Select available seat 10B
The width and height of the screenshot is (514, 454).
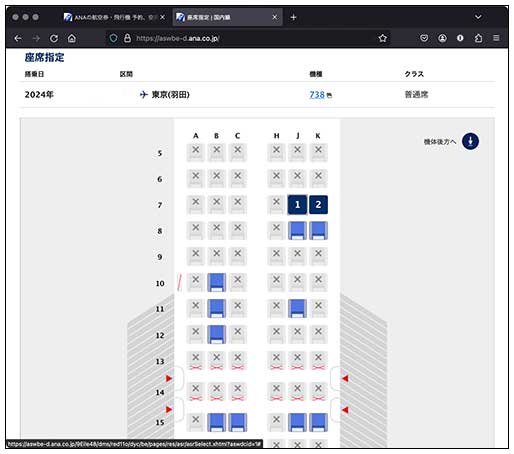217,282
